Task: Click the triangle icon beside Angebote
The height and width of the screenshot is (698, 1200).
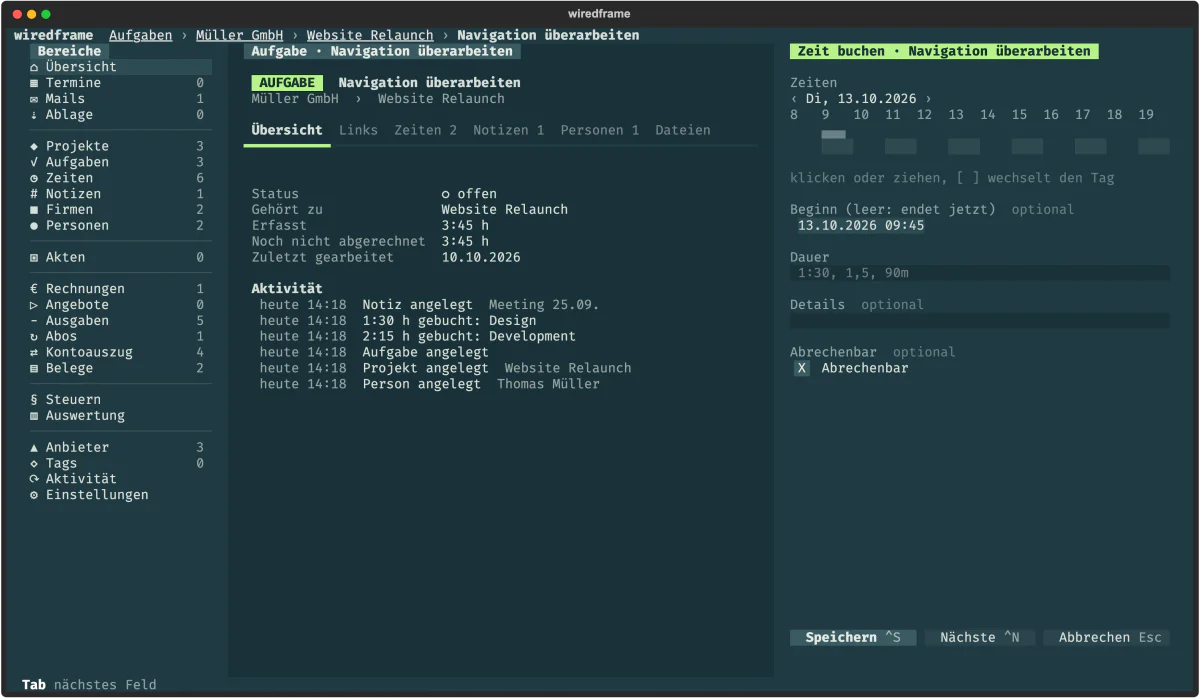Action: 34,305
